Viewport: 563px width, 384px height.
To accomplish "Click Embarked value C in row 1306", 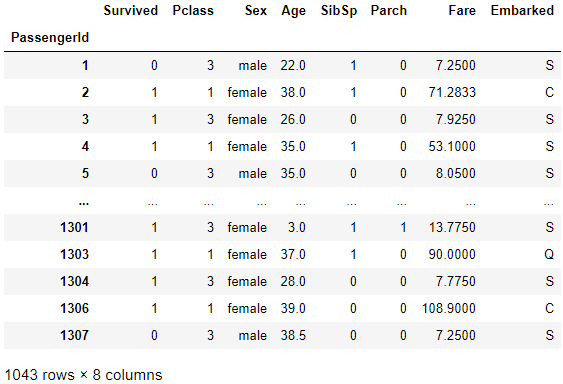I will [549, 308].
